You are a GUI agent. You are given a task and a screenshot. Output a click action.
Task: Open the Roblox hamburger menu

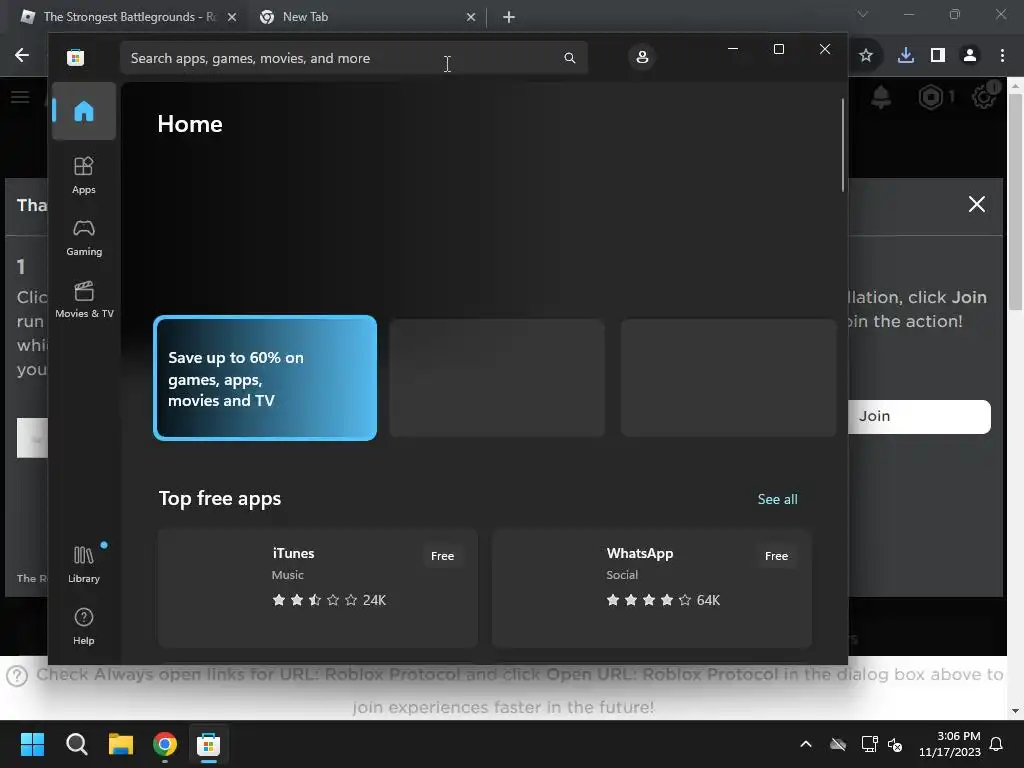tap(20, 97)
